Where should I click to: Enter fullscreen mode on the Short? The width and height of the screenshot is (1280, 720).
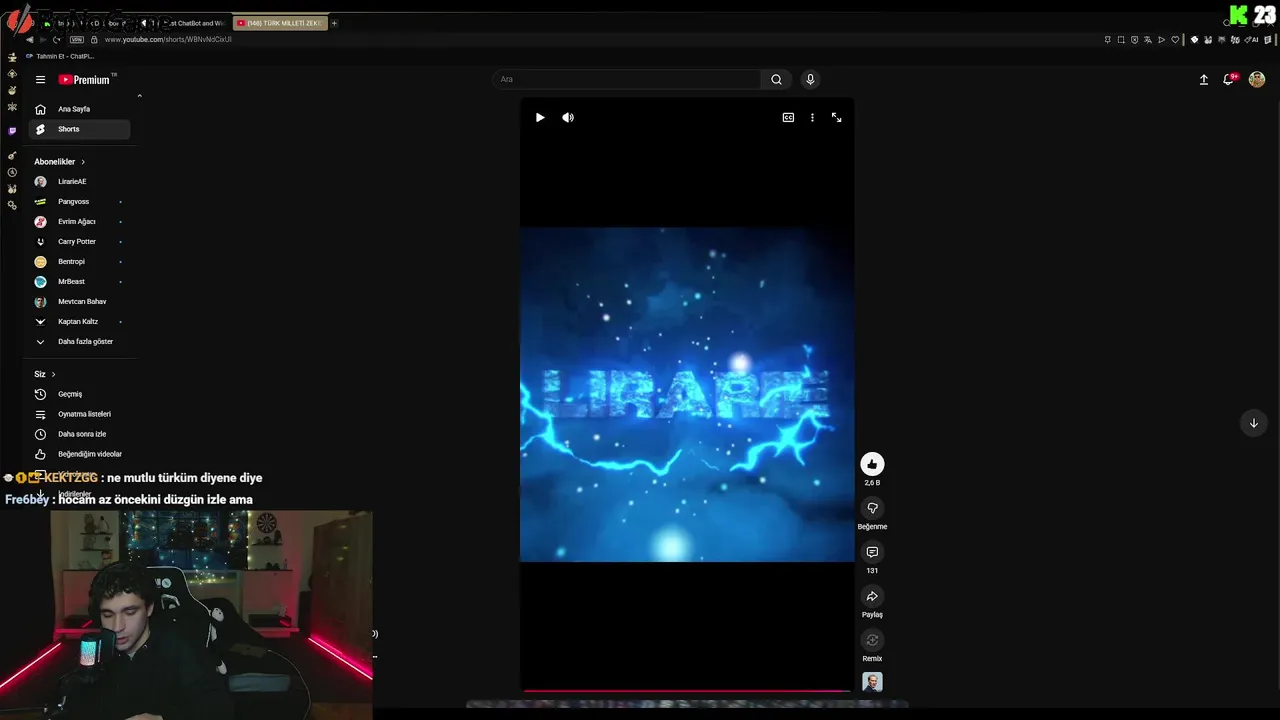pyautogui.click(x=837, y=118)
